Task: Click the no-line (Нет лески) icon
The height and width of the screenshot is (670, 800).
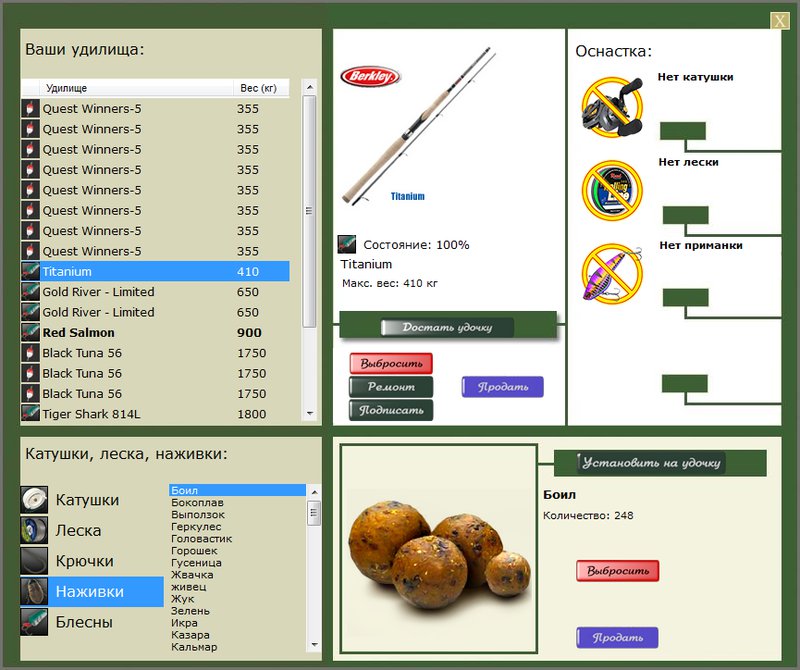Action: [612, 190]
